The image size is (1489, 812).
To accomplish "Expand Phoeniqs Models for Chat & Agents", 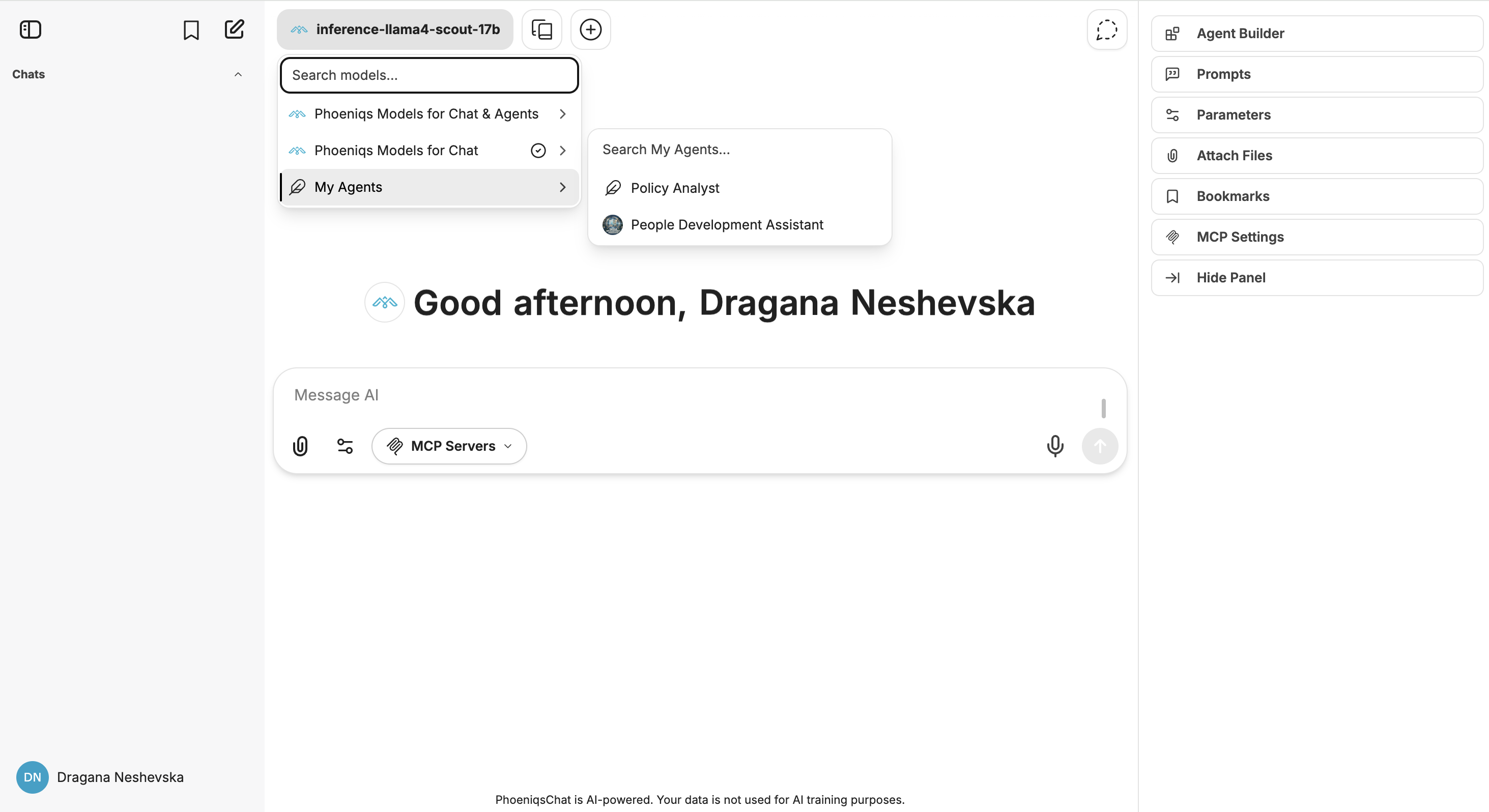I will [x=429, y=114].
